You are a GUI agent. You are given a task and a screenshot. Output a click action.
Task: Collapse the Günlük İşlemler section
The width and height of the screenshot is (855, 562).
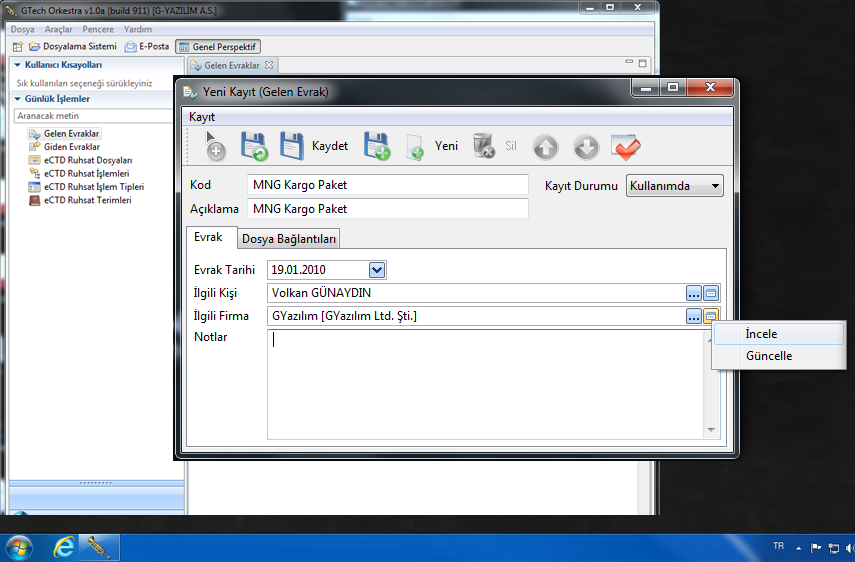pyautogui.click(x=17, y=99)
